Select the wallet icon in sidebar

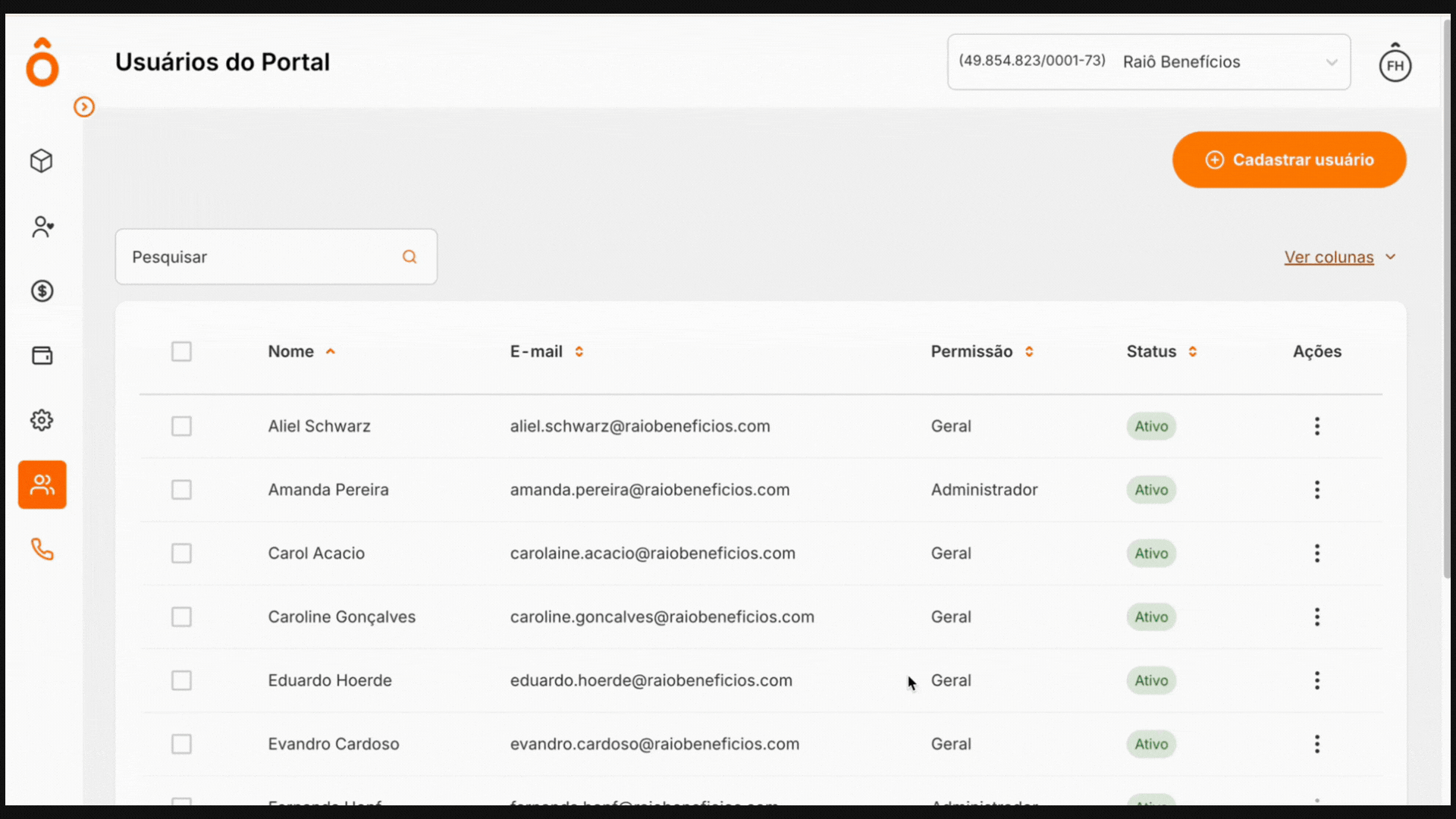(42, 356)
